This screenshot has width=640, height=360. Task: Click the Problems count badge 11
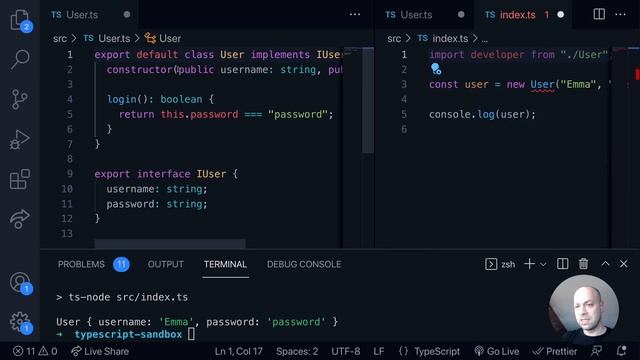tap(121, 264)
